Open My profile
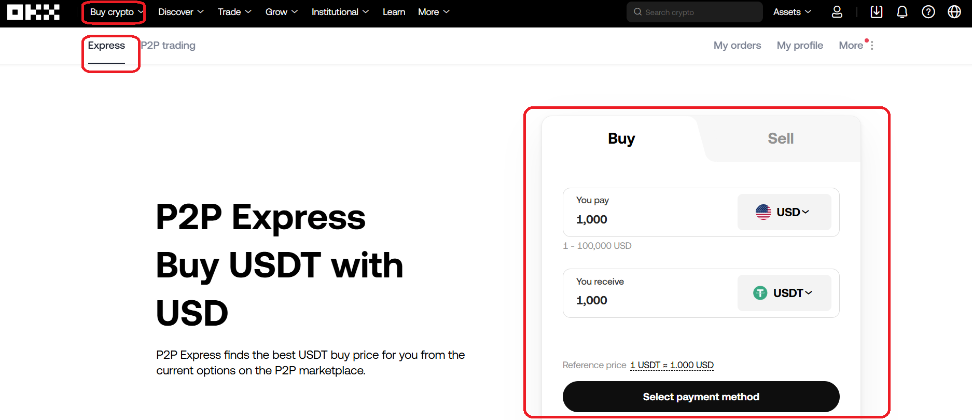The image size is (972, 420). [800, 46]
